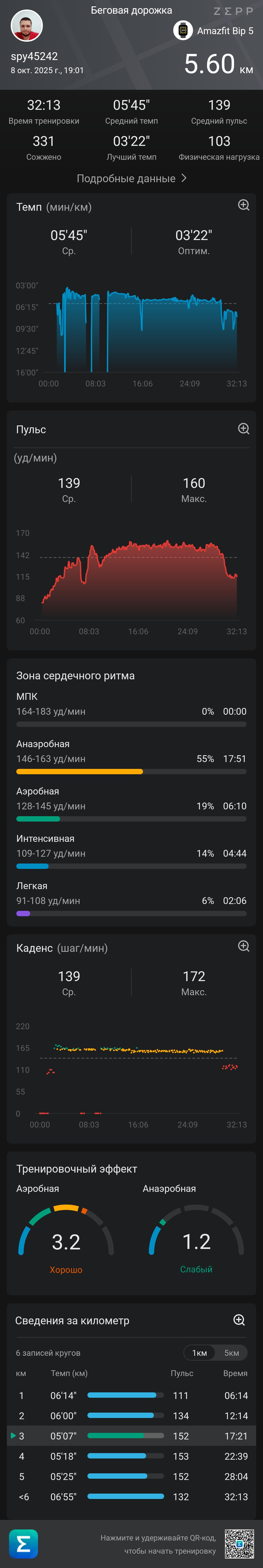Tap the Zepp logo icon at bottom
The height and width of the screenshot is (1568, 263).
pyautogui.click(x=24, y=1544)
